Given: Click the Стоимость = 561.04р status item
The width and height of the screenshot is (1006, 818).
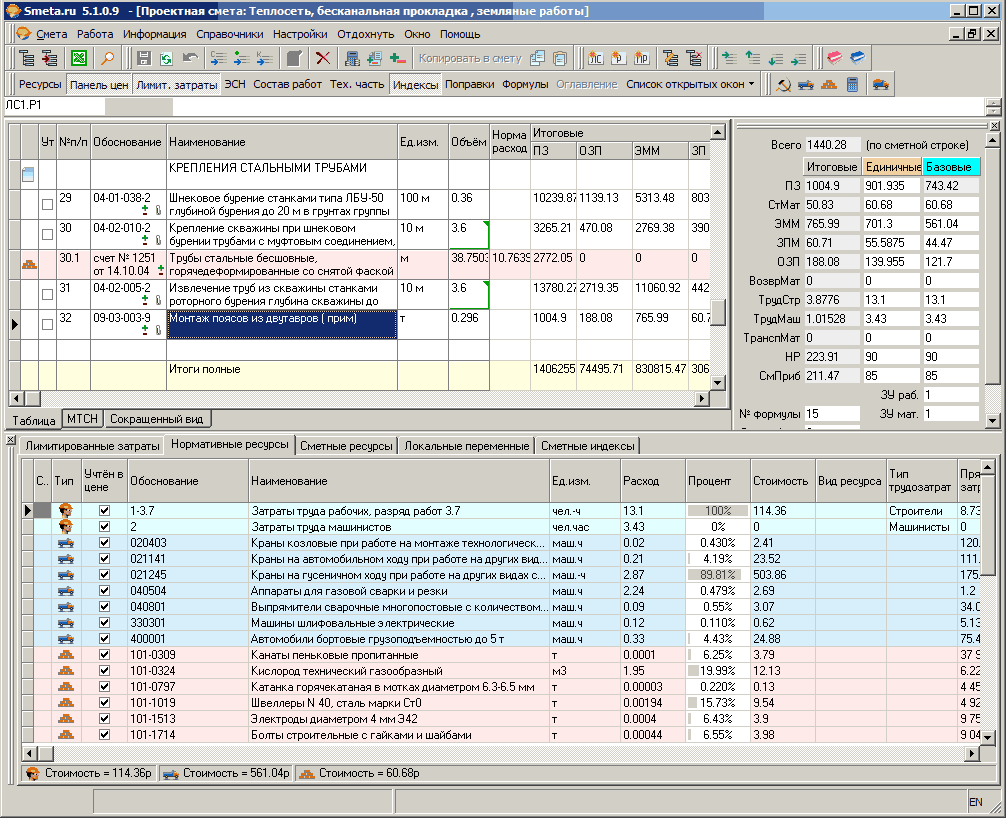Looking at the screenshot, I should point(226,774).
